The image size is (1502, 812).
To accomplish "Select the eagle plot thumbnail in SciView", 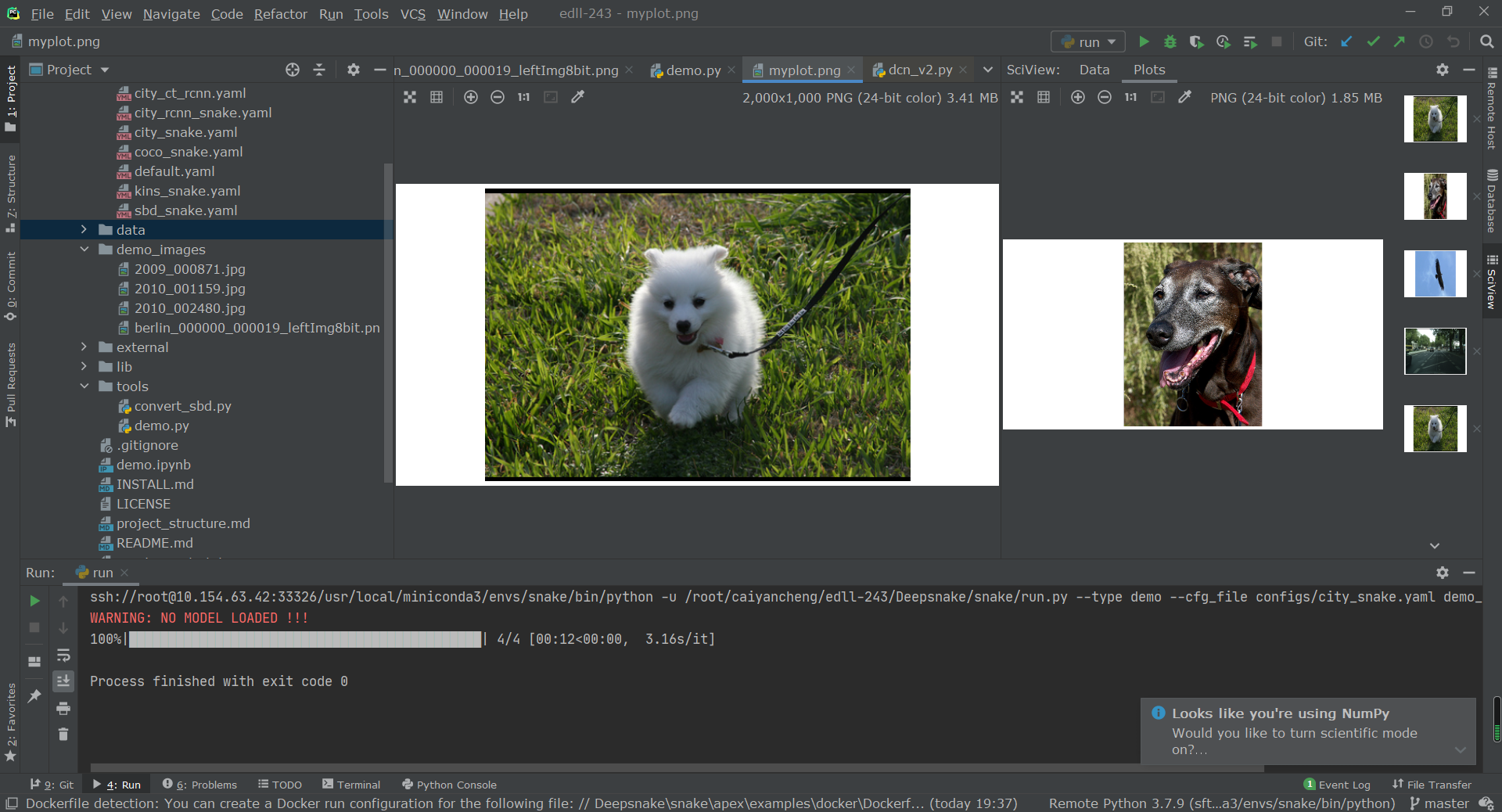I will tap(1435, 273).
